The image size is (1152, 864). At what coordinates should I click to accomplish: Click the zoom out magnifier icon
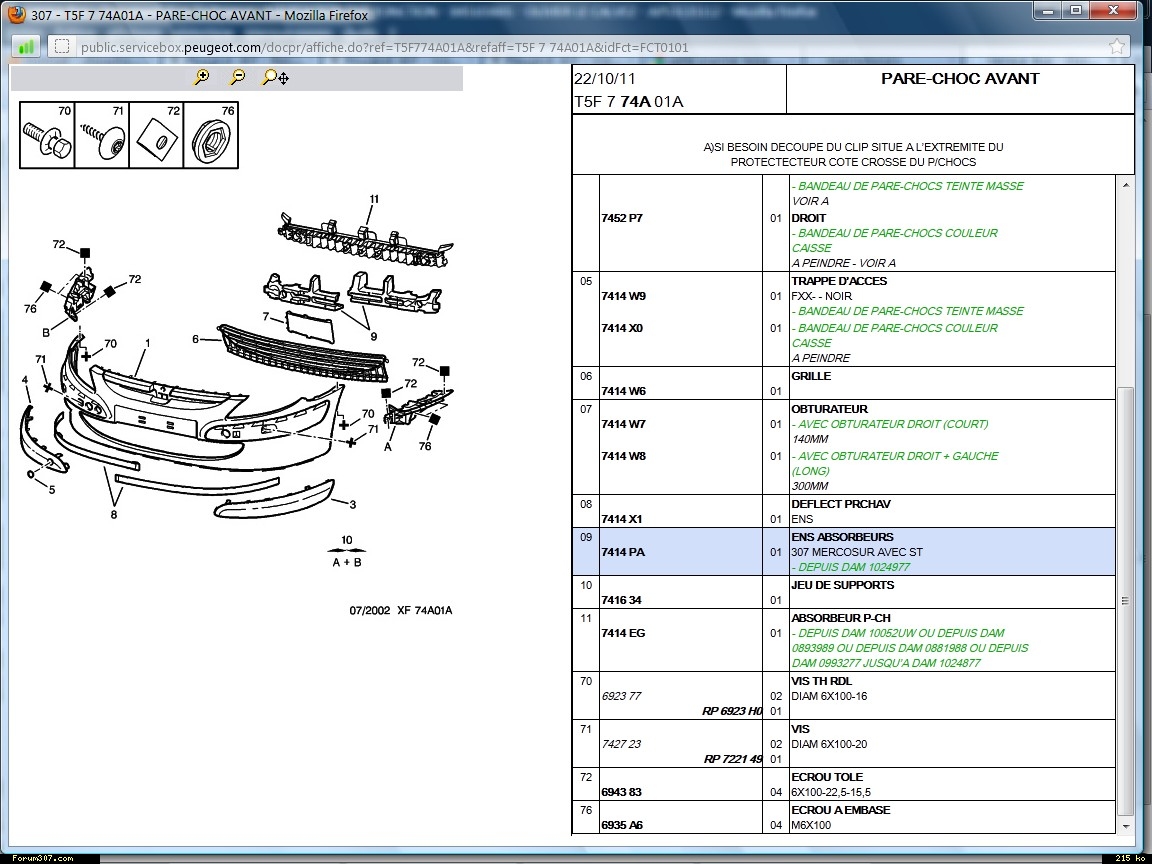[237, 77]
